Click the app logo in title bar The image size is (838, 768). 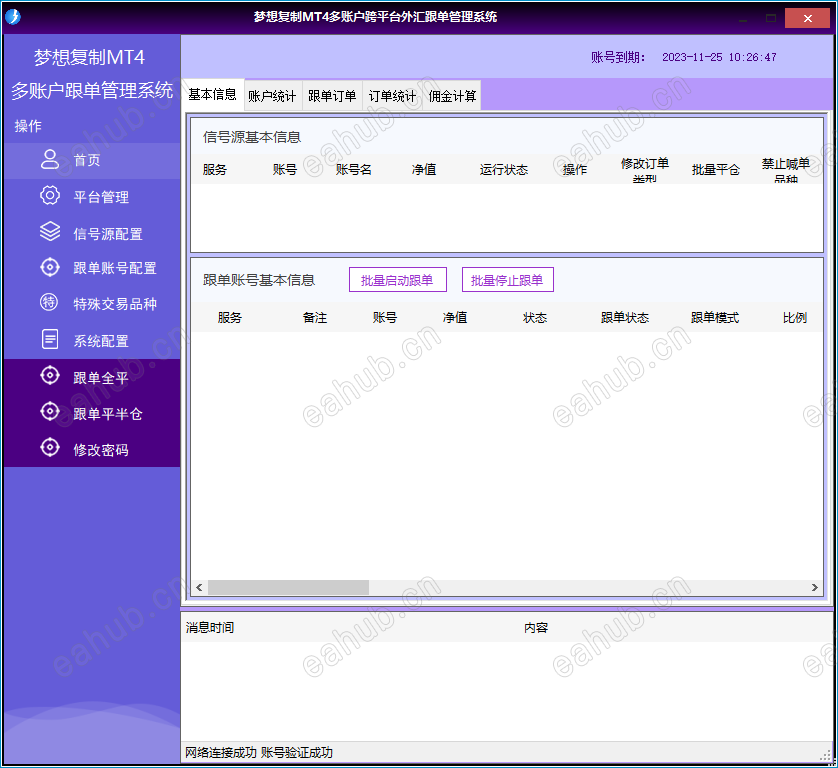[x=13, y=17]
